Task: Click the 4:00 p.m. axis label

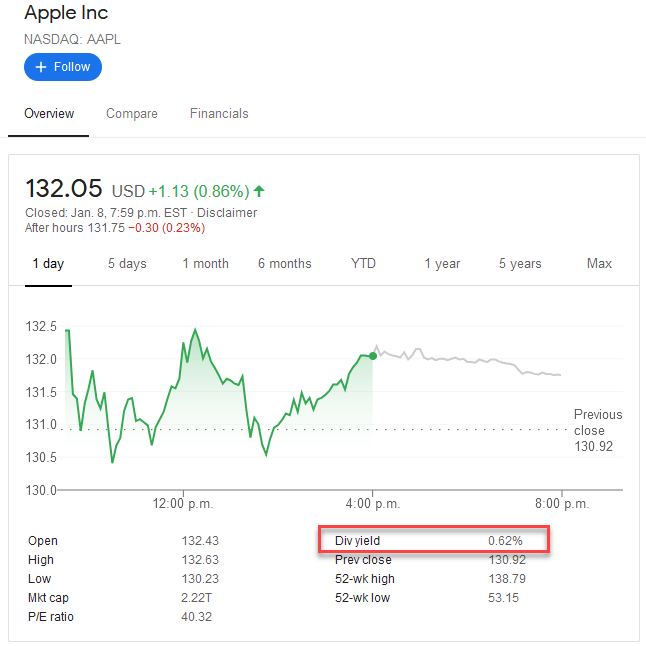Action: [373, 503]
